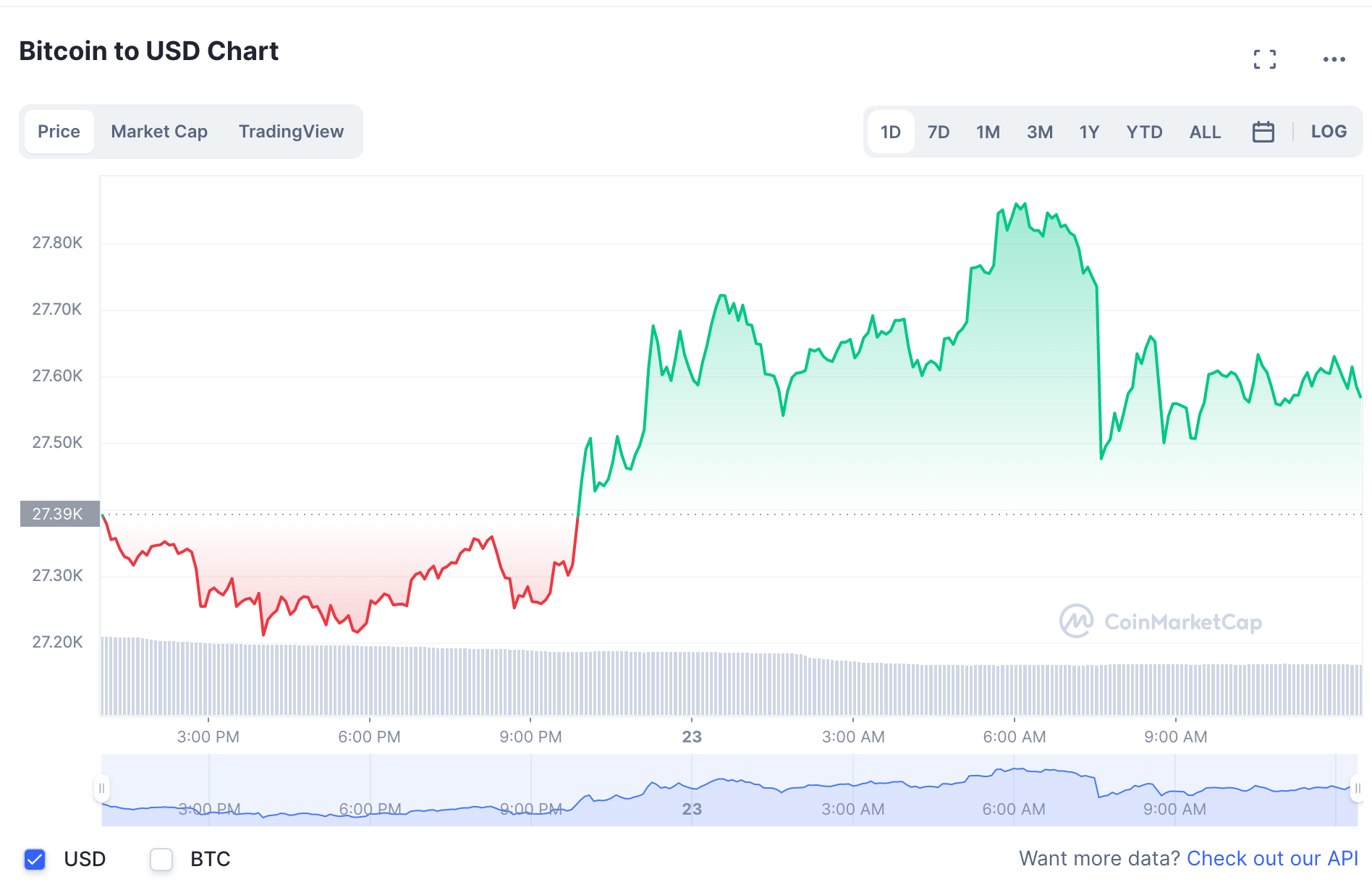Click the Bitcoin to USD Chart heading

[149, 51]
